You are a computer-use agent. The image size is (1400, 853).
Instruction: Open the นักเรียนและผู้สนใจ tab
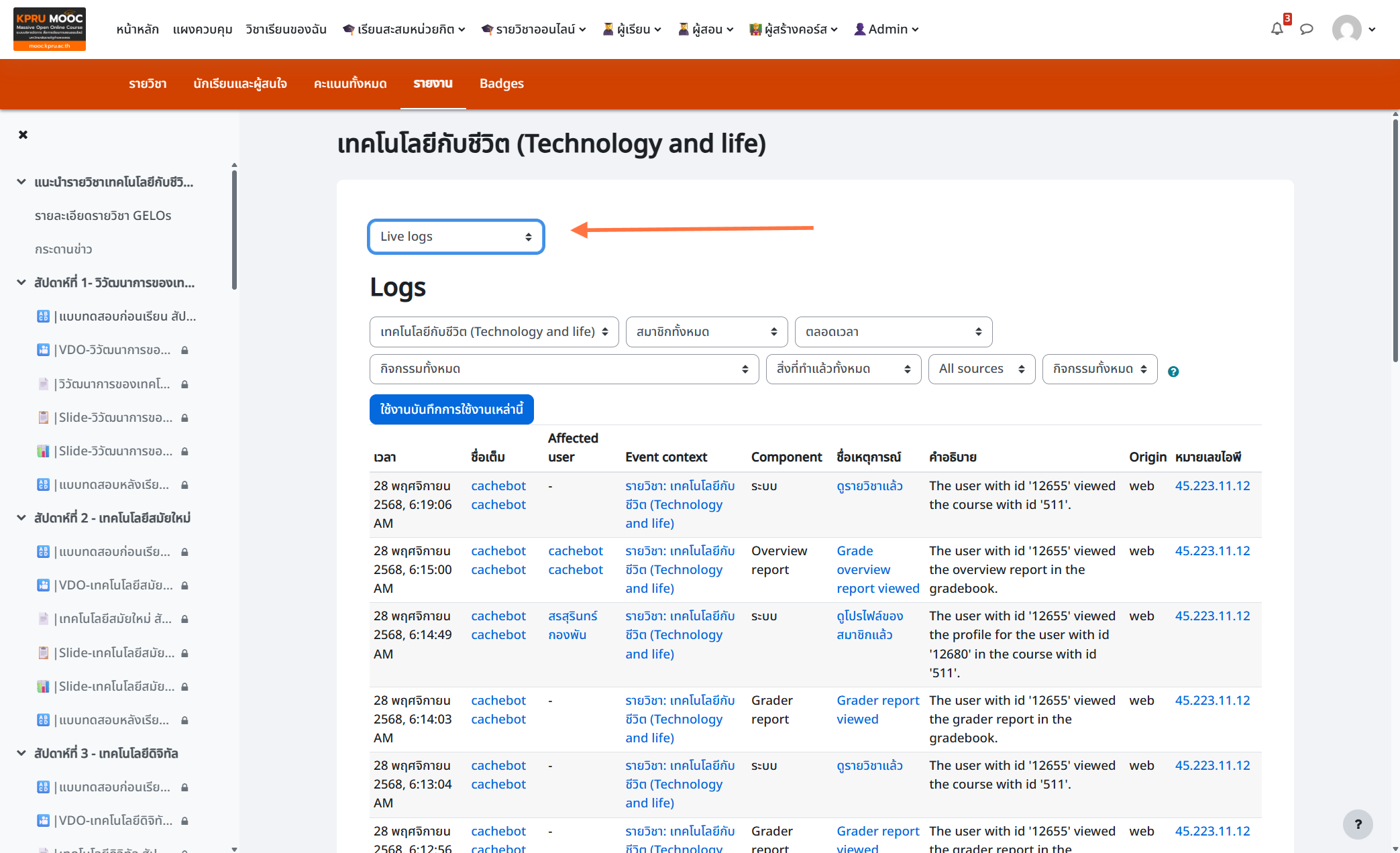point(240,84)
